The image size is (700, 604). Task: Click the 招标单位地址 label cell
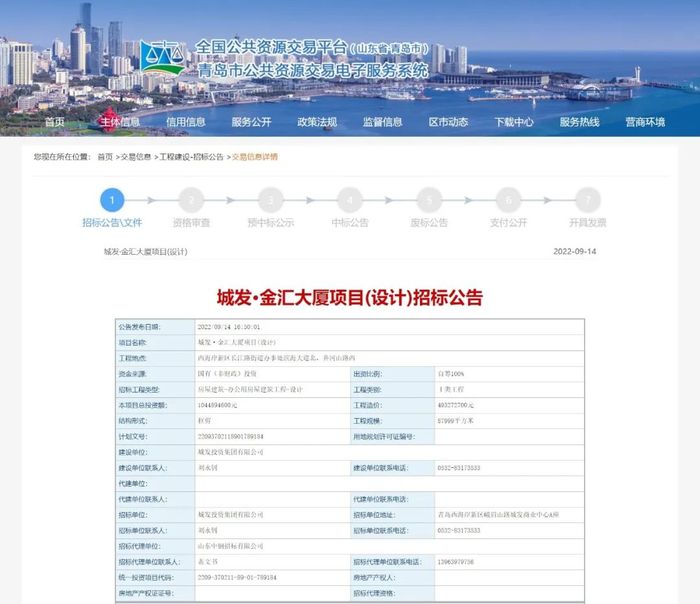(392, 515)
